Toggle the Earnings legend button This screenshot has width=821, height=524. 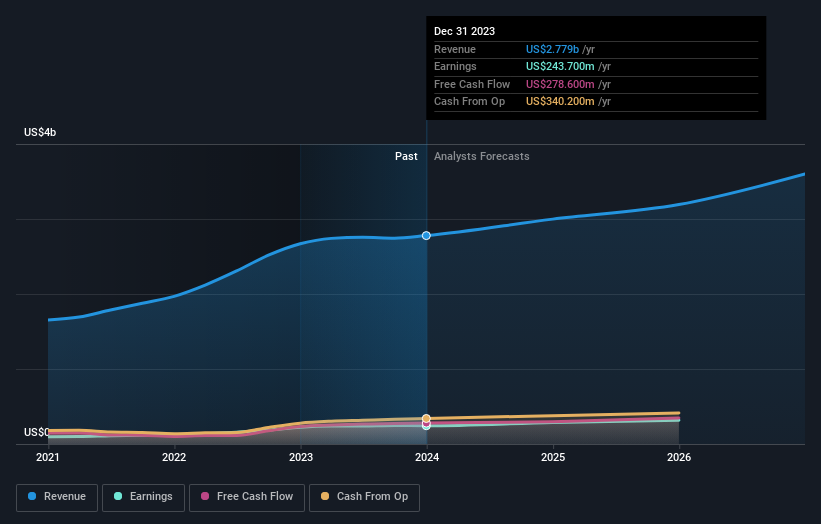(x=143, y=497)
